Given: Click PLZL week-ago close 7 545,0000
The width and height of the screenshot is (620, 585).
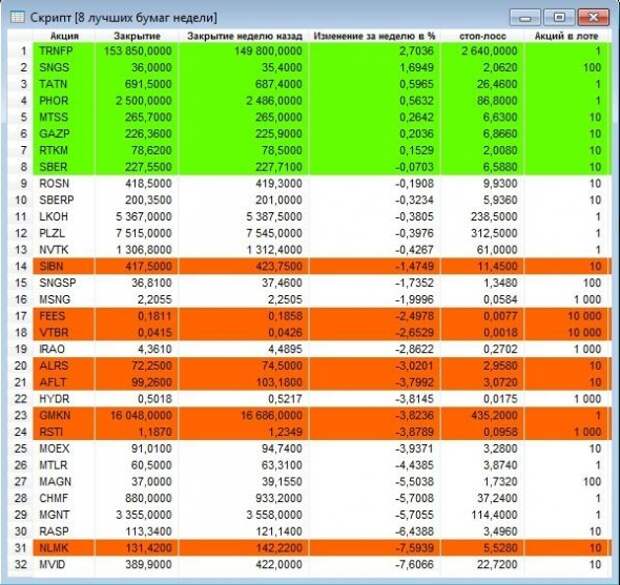Looking at the screenshot, I should coord(274,233).
